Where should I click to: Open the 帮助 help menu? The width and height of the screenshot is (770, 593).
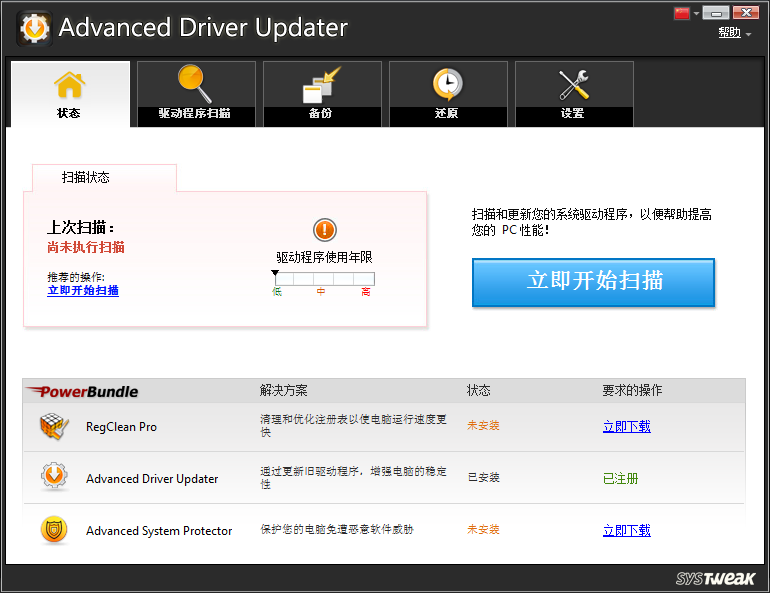click(x=729, y=32)
